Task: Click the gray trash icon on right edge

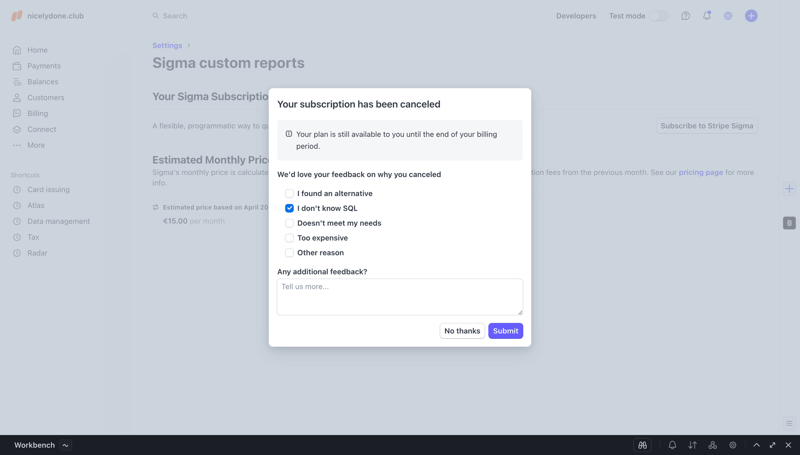Action: click(x=789, y=223)
